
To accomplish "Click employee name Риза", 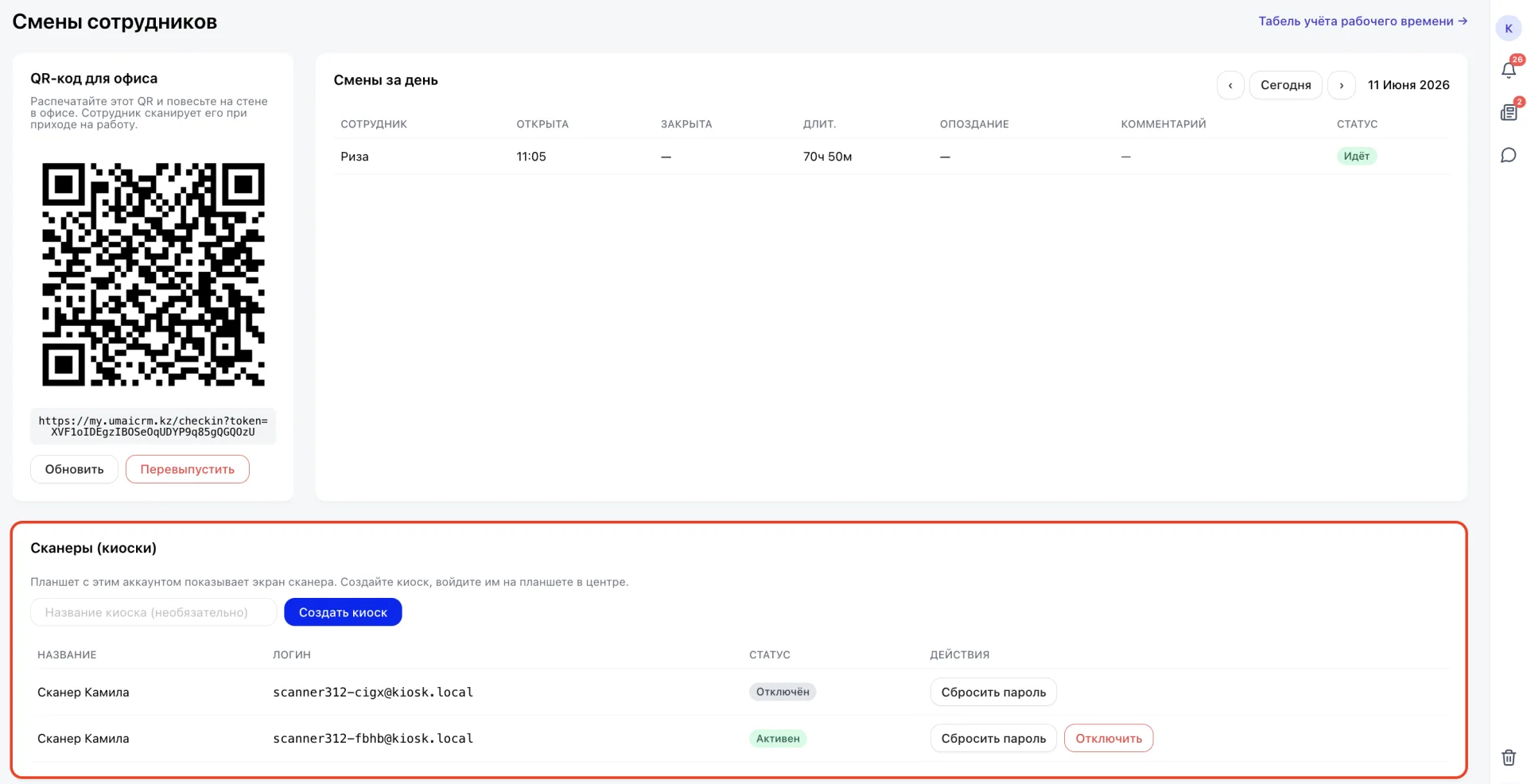I will (355, 157).
